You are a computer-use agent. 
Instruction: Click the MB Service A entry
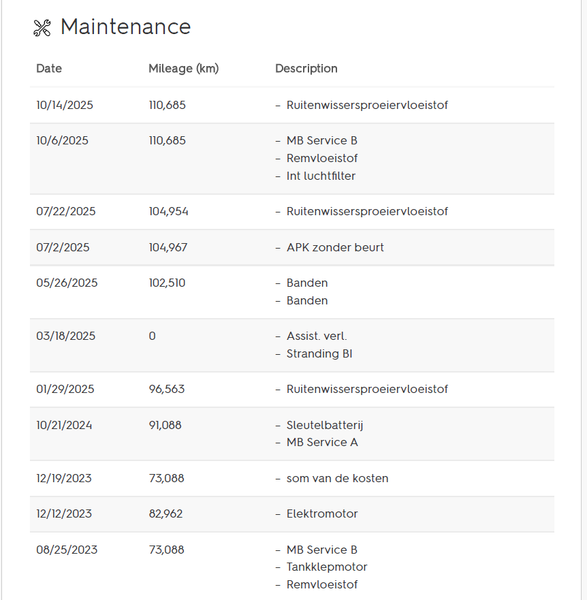tap(322, 442)
